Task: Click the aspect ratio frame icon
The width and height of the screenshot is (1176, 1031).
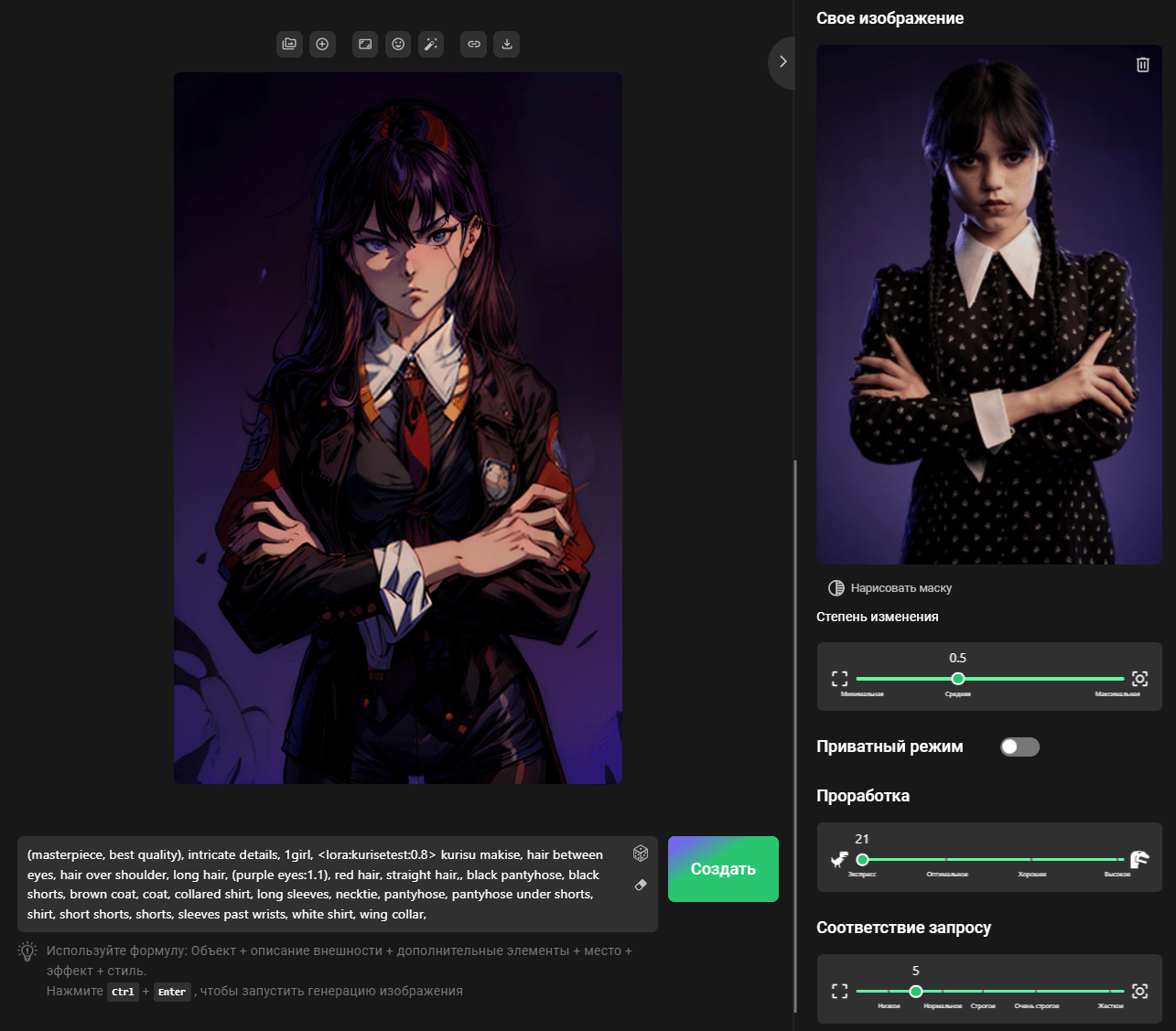Action: click(x=364, y=44)
